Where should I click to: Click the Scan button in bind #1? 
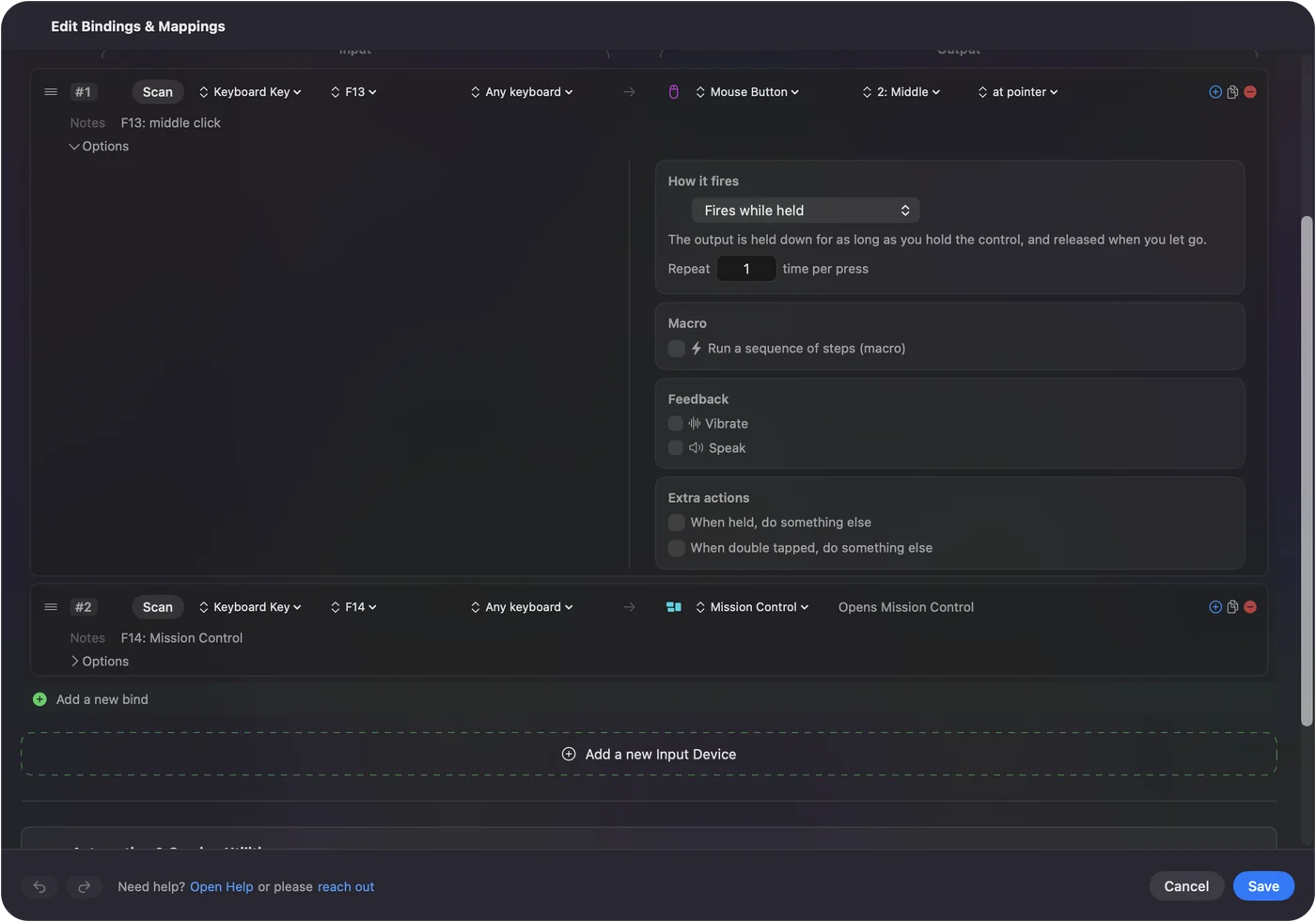pos(158,92)
